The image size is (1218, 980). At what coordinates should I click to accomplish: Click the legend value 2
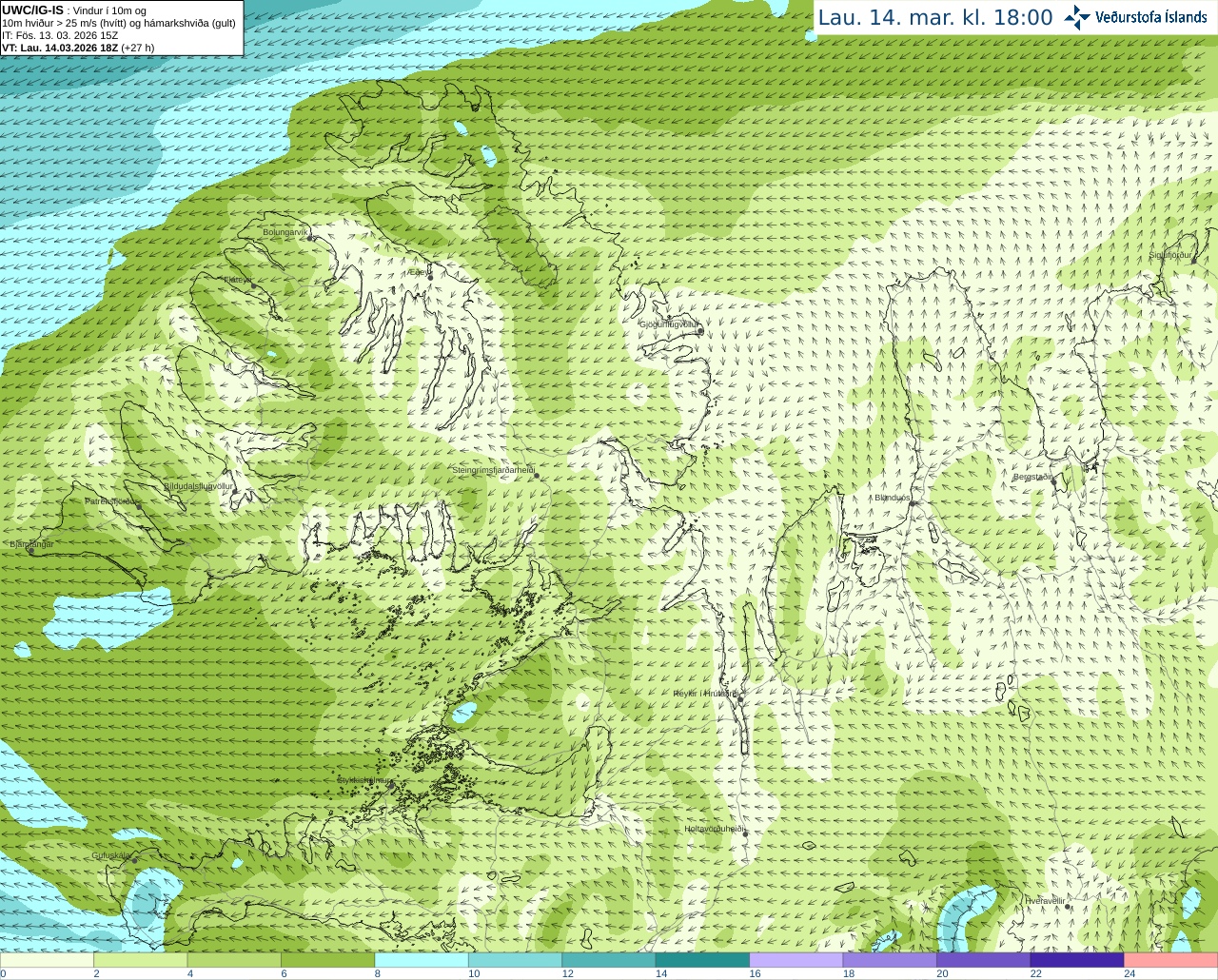pyautogui.click(x=96, y=973)
